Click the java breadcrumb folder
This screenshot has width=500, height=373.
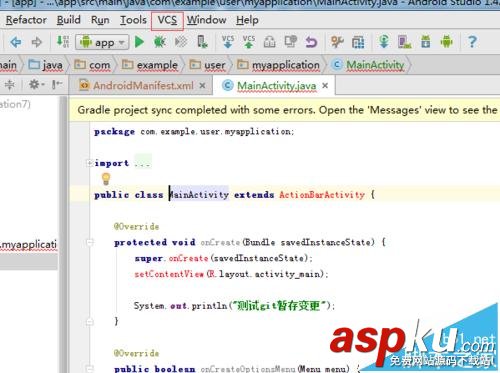(45, 65)
